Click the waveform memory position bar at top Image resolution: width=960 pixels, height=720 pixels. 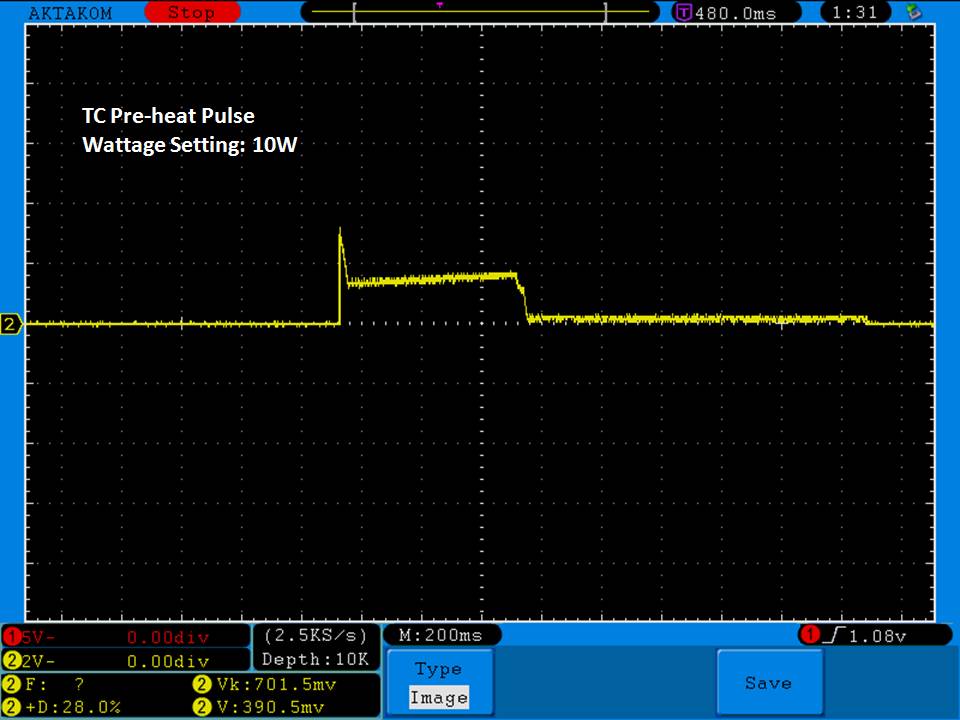(x=480, y=12)
